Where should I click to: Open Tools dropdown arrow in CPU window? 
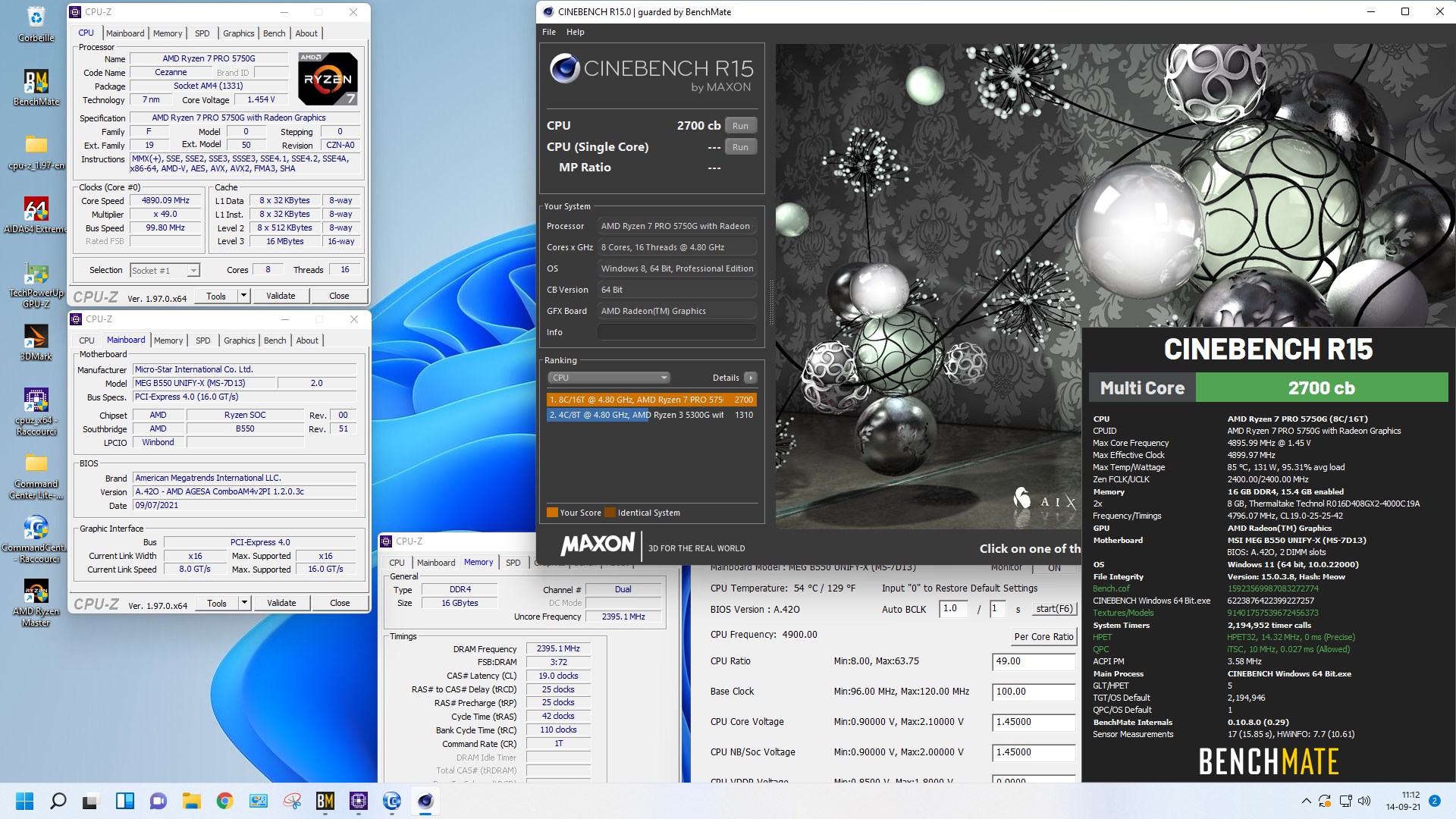243,296
